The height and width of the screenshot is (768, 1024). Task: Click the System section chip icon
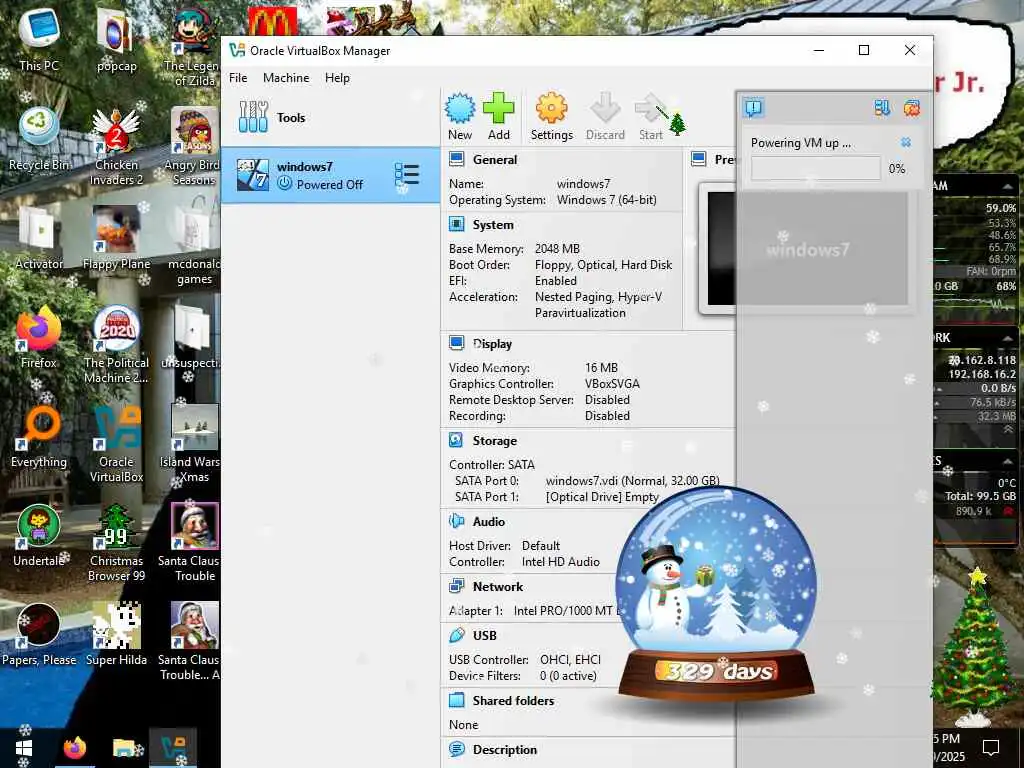click(456, 224)
